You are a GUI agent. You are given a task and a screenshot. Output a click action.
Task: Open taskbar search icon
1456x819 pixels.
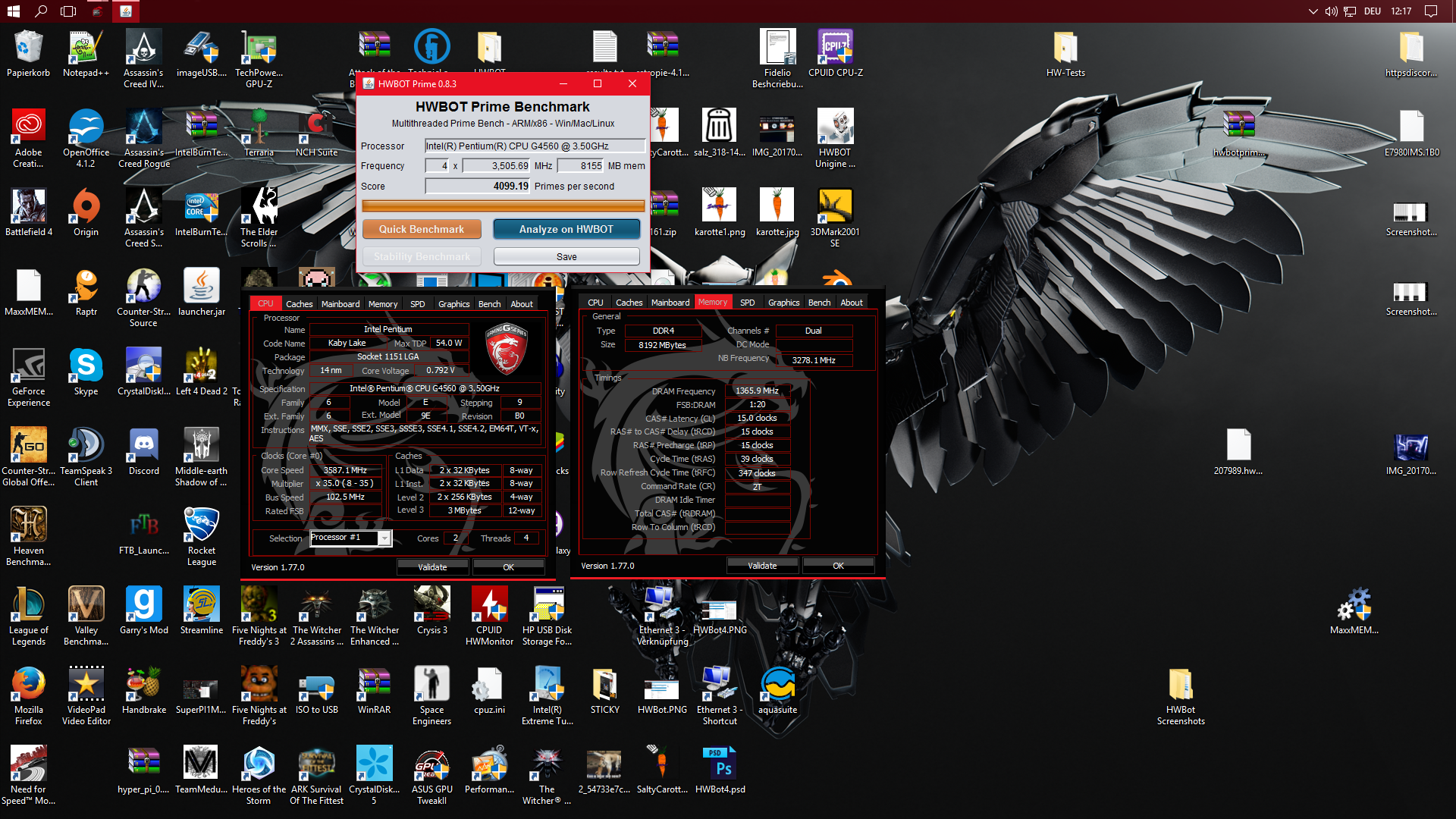(41, 11)
